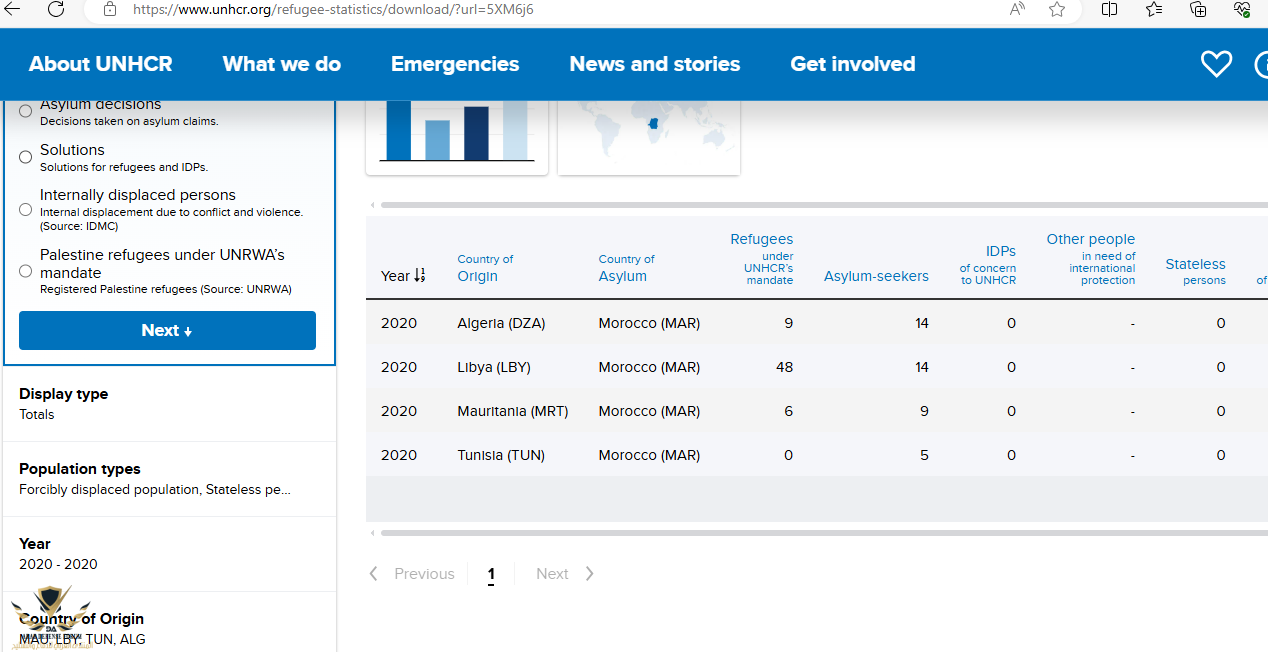Click the bottom horizontal table scrollbar
The image size is (1268, 652).
point(824,533)
